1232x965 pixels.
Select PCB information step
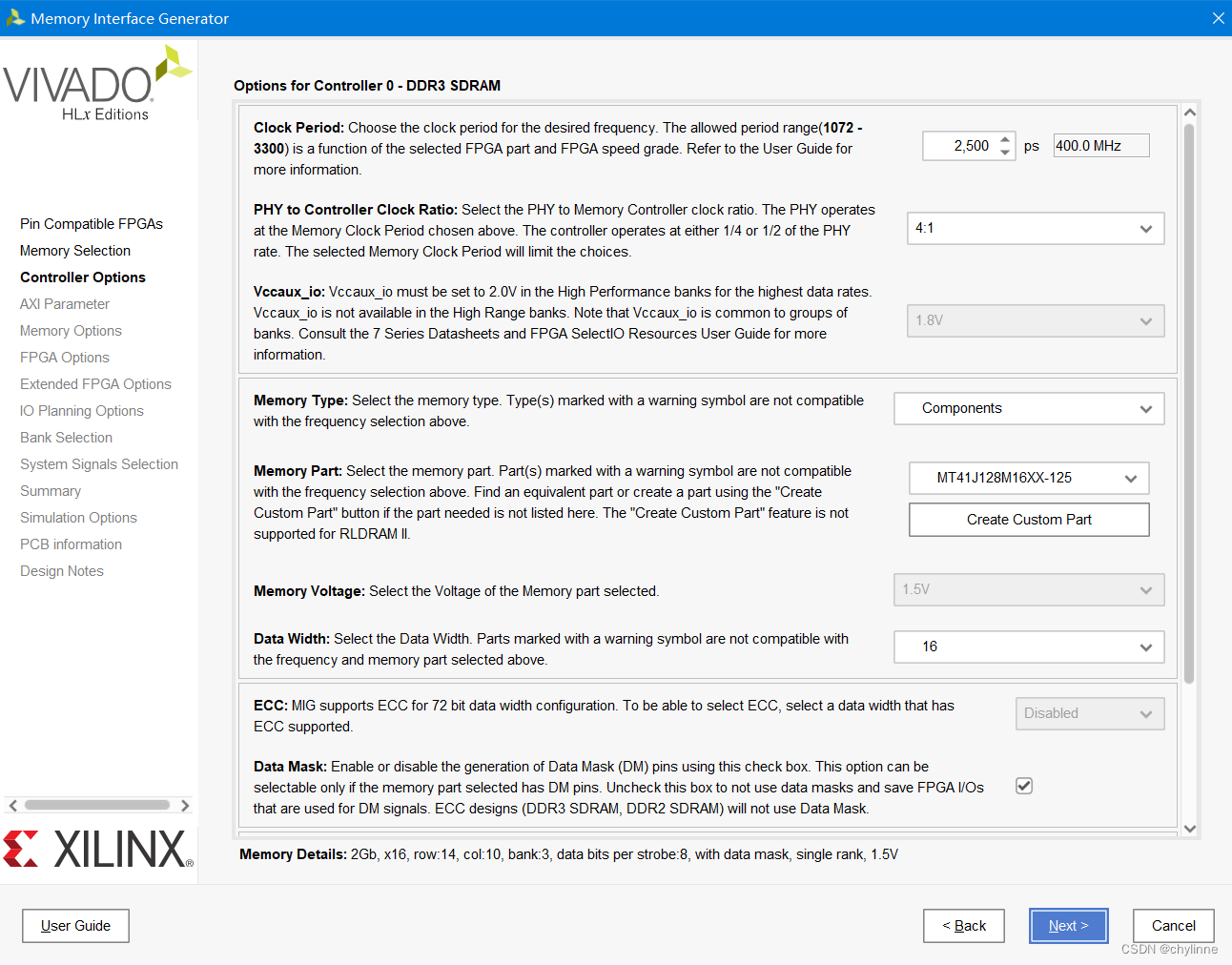point(71,544)
